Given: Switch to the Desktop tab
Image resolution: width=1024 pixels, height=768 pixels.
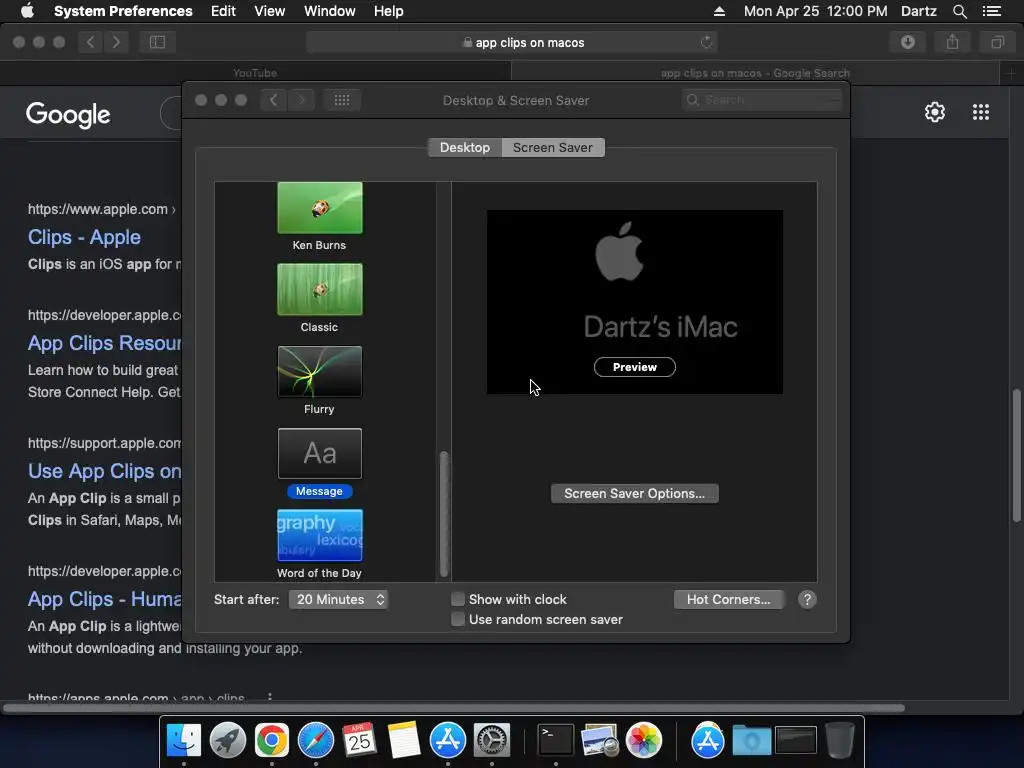Looking at the screenshot, I should (464, 148).
